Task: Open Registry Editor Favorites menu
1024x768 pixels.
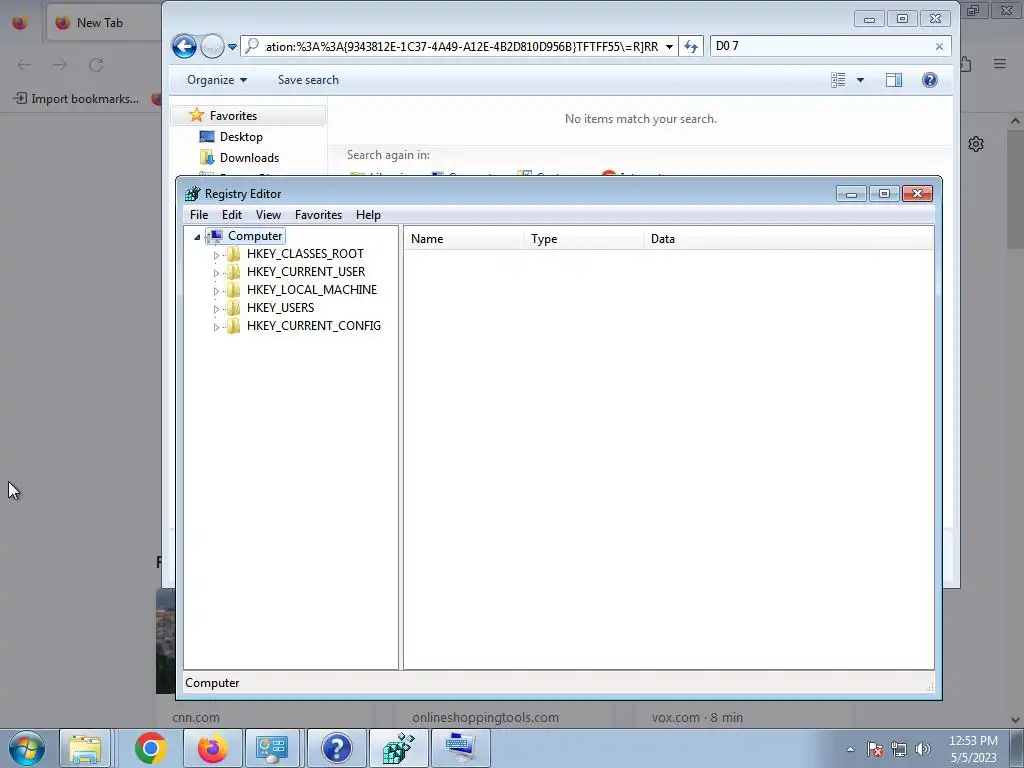Action: 318,215
